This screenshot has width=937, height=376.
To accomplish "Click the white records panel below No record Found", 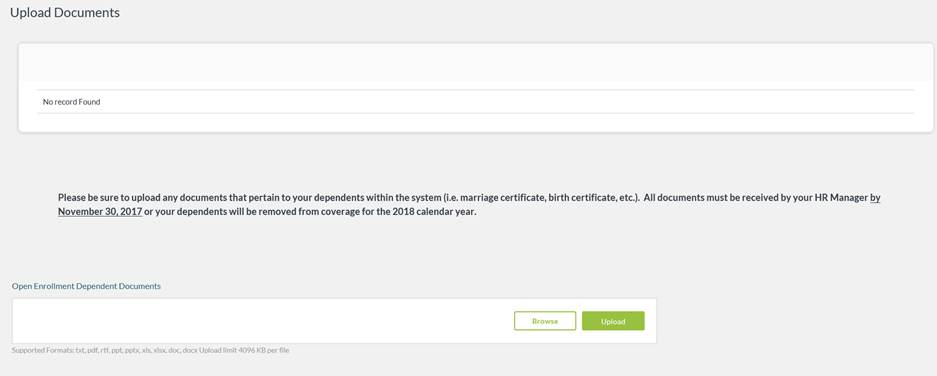I will (x=475, y=123).
